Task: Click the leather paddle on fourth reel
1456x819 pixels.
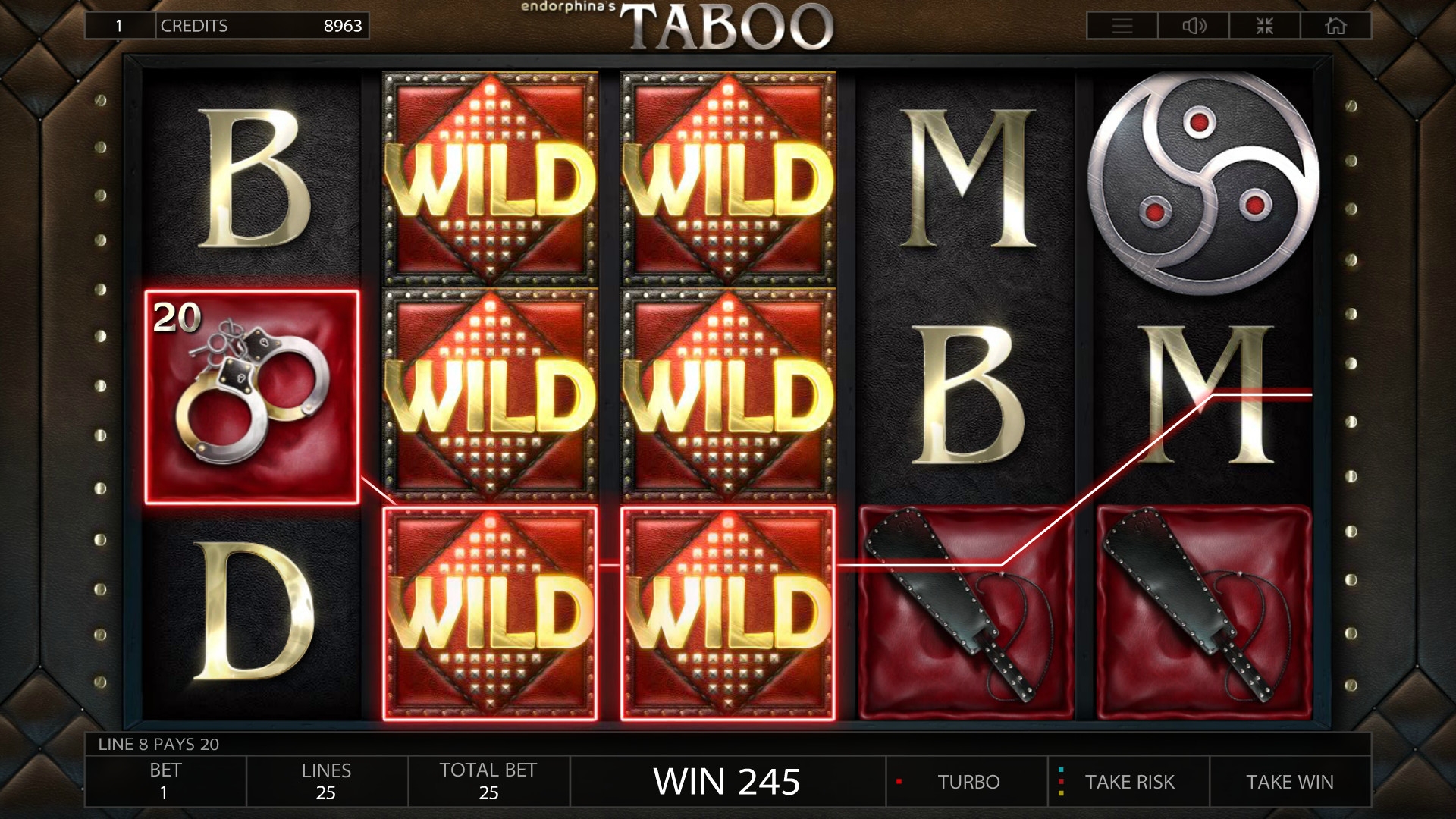Action: pyautogui.click(x=966, y=613)
